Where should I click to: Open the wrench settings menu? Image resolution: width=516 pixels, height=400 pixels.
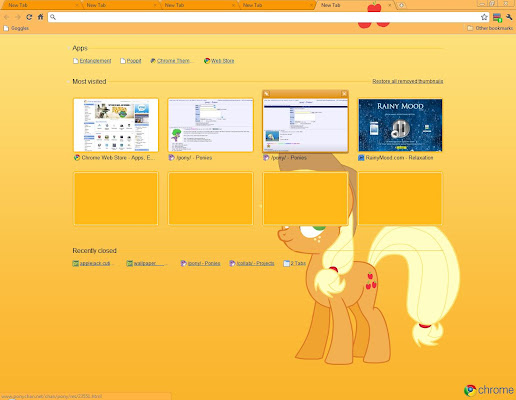[x=509, y=17]
